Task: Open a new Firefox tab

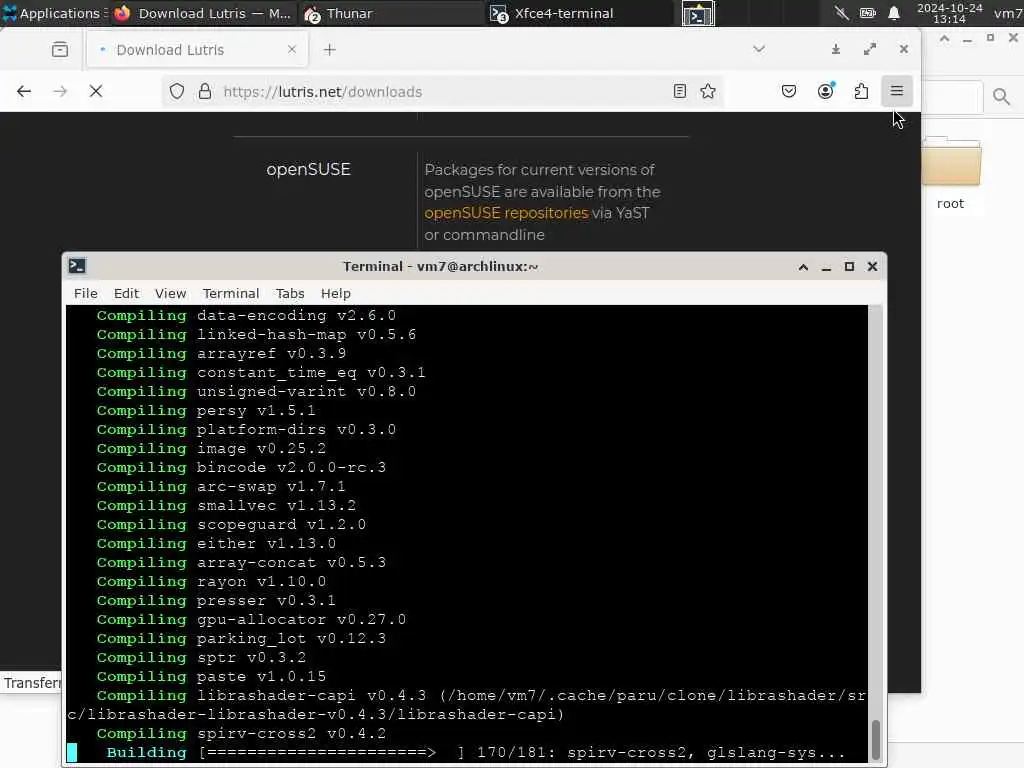Action: tap(330, 50)
